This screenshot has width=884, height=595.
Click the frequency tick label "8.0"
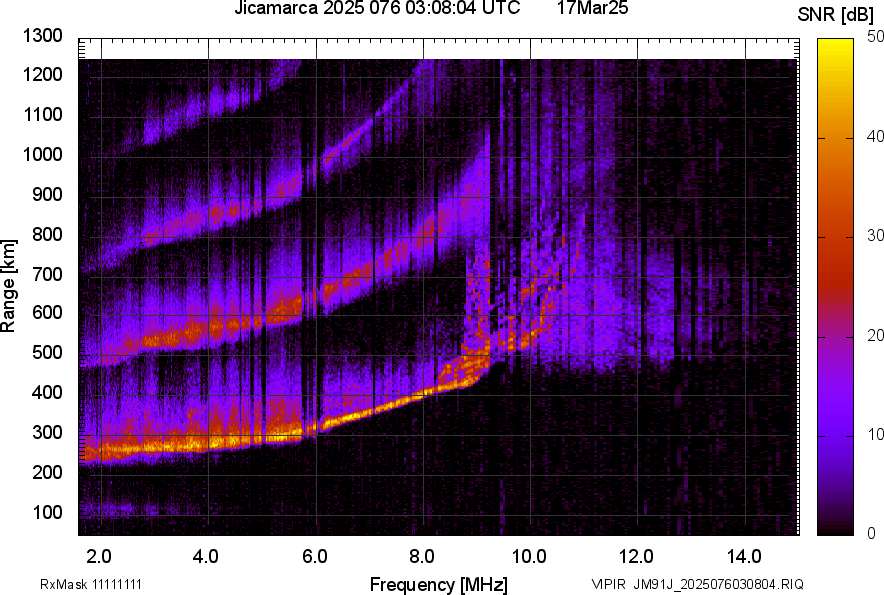(422, 557)
